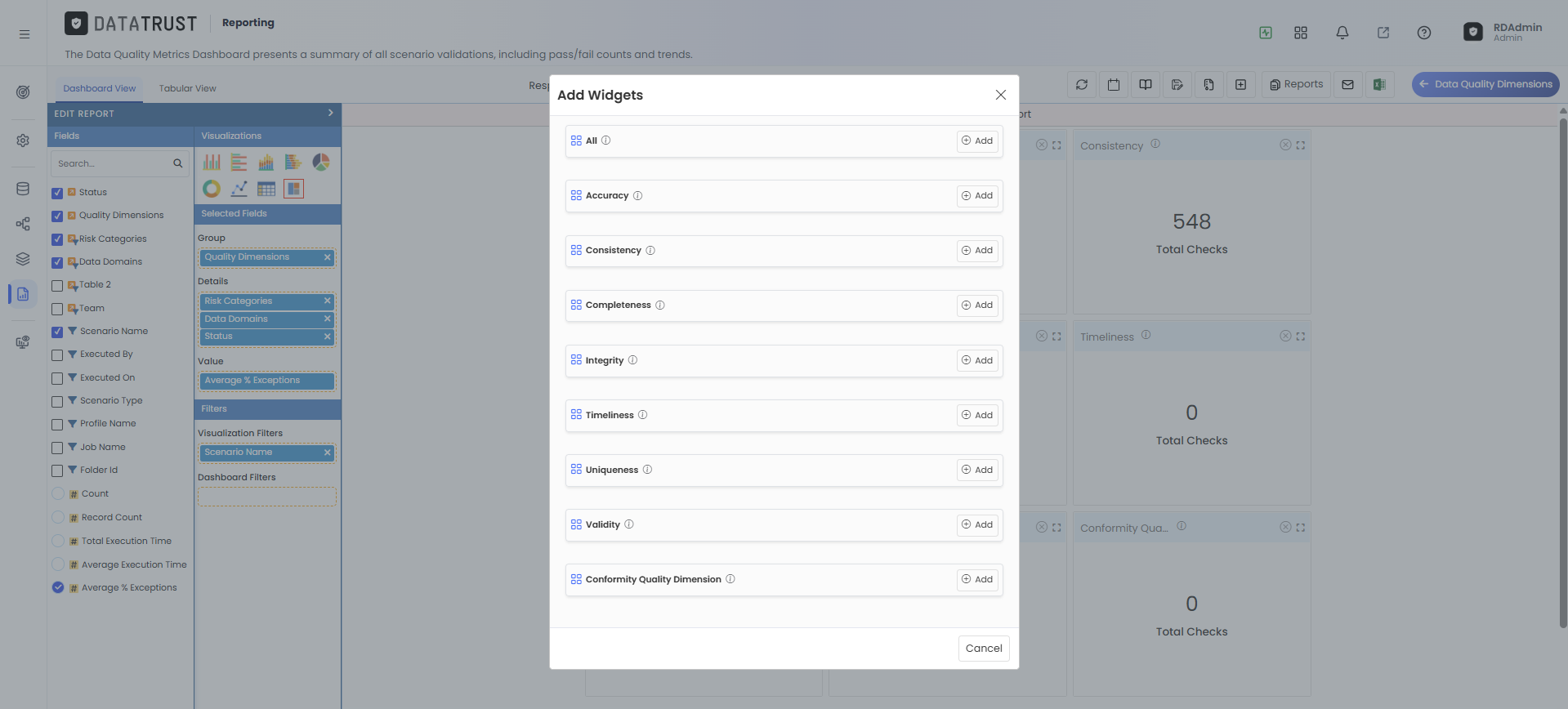1568x709 pixels.
Task: Add the Uniqueness widget
Action: click(x=977, y=470)
